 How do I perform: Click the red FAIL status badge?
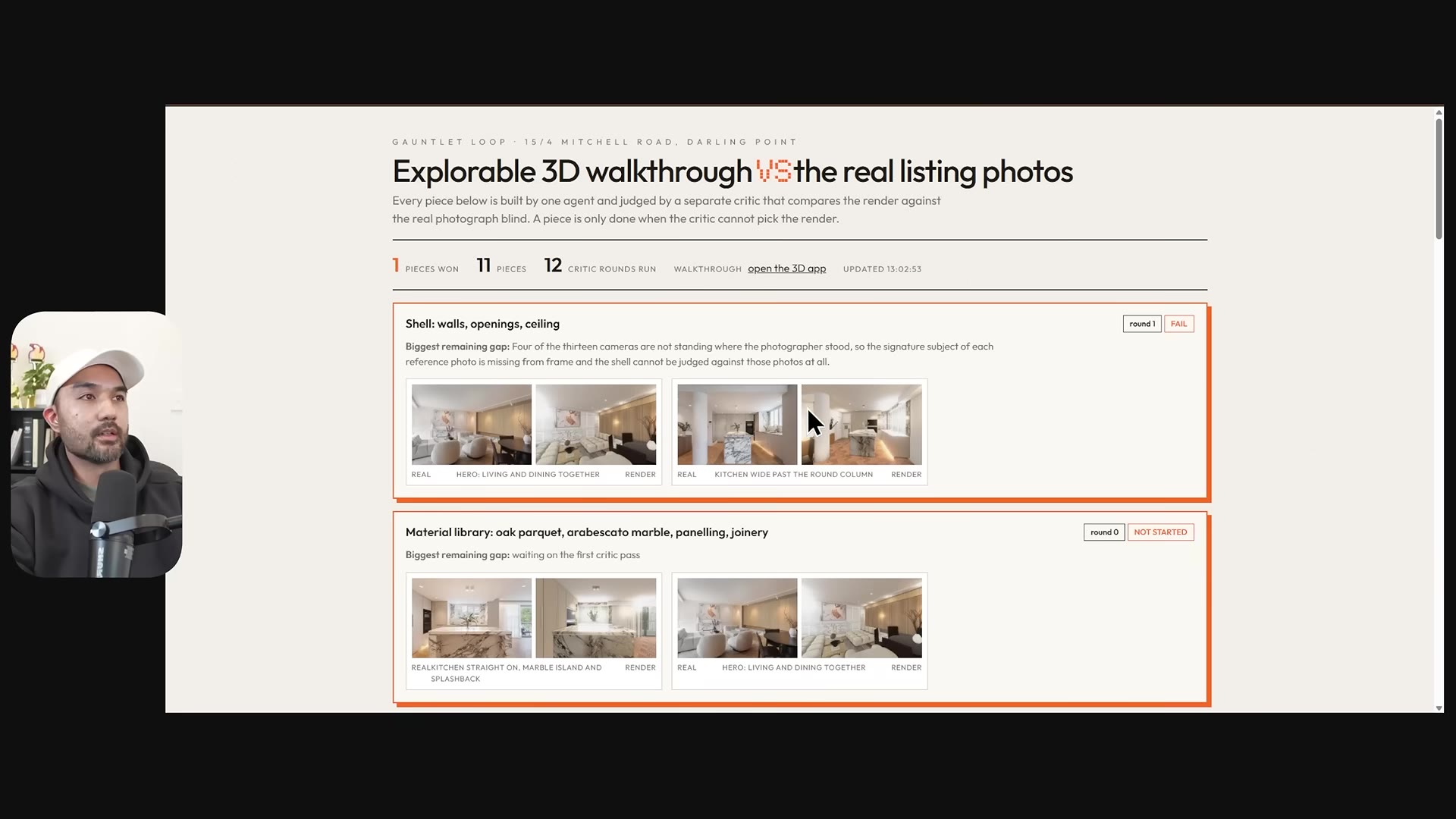tap(1178, 324)
